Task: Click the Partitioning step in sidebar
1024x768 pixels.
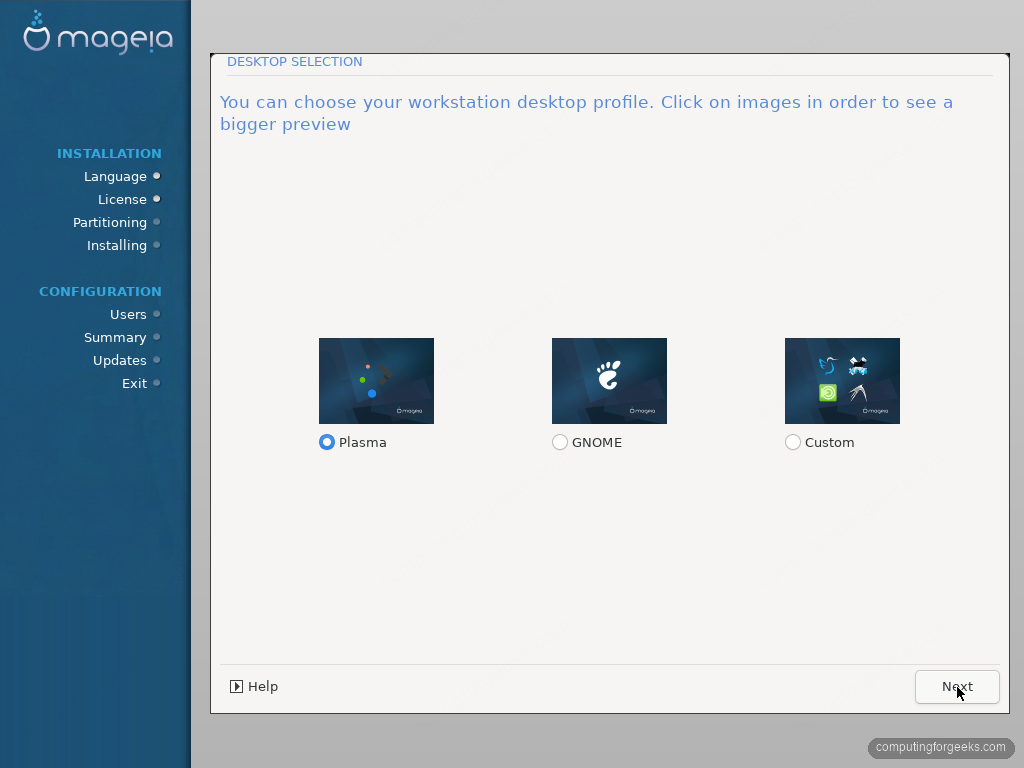Action: (x=110, y=223)
